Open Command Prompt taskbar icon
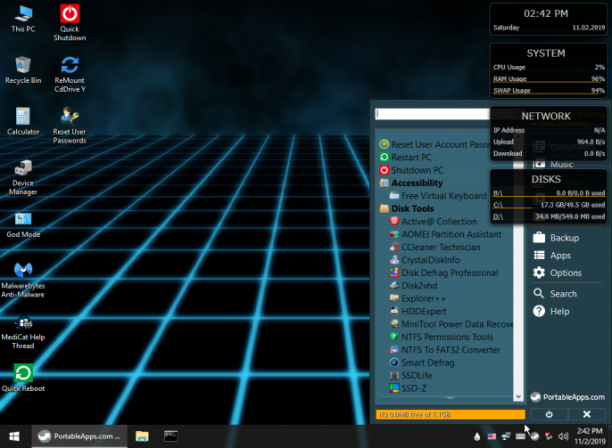This screenshot has height=448, width=612. [171, 436]
